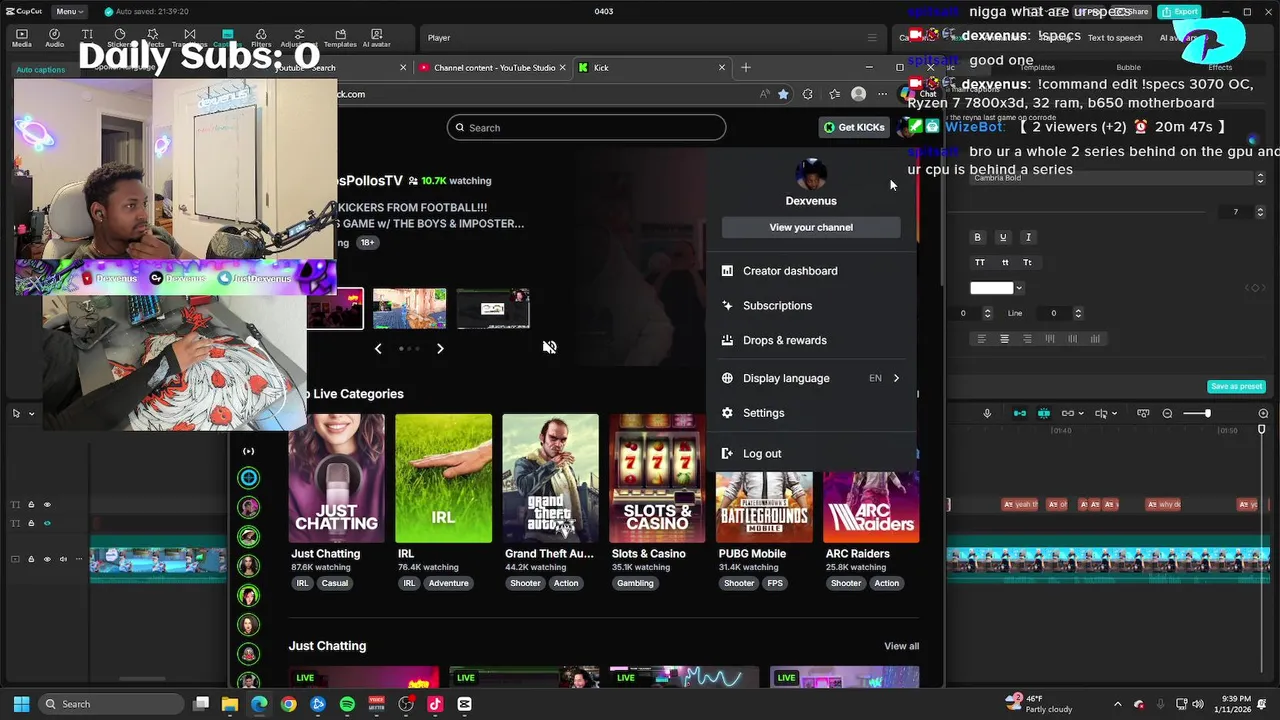Go to next featured stream carousel arrow
Image resolution: width=1280 pixels, height=720 pixels.
tap(440, 348)
